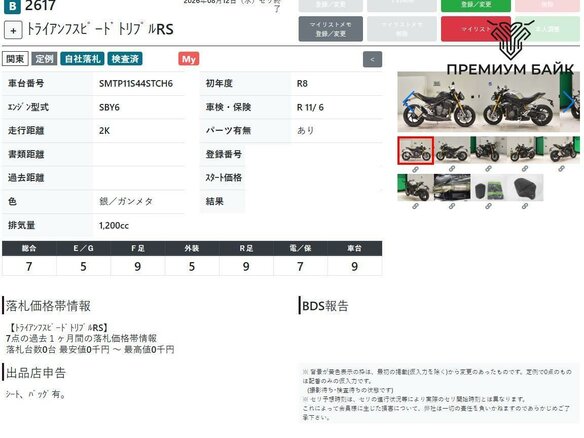
Task: Collapse panel with the left chevron button
Action: click(x=372, y=59)
